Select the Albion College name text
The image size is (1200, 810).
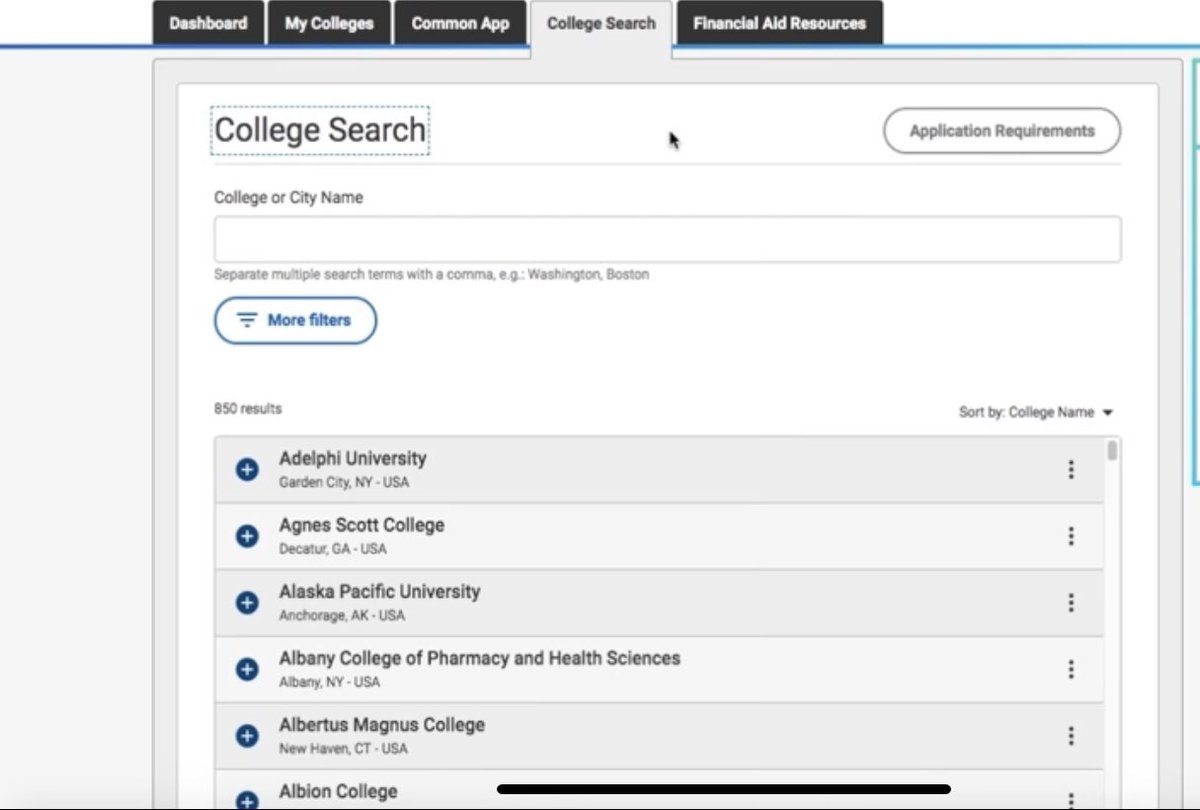tap(338, 792)
